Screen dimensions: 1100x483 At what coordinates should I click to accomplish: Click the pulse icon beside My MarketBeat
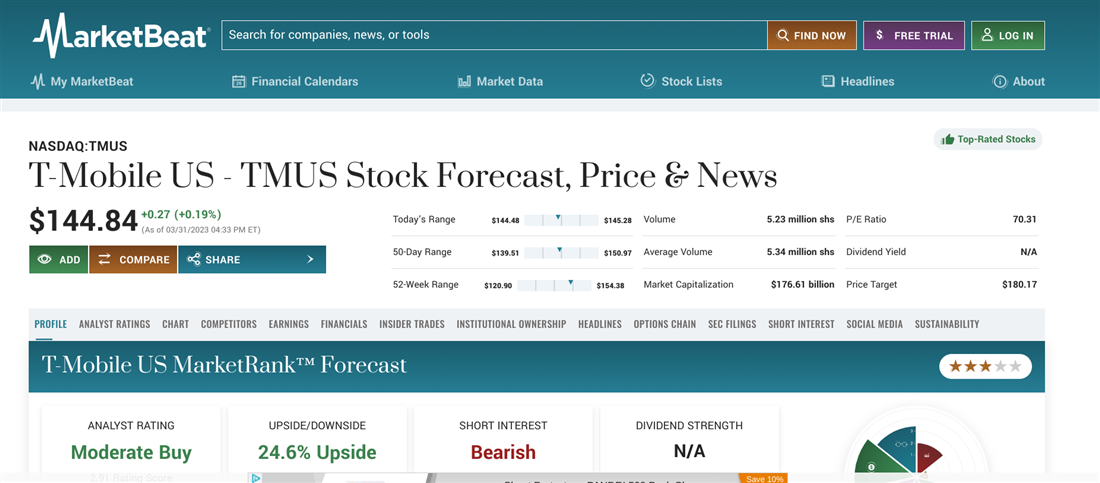(x=38, y=81)
